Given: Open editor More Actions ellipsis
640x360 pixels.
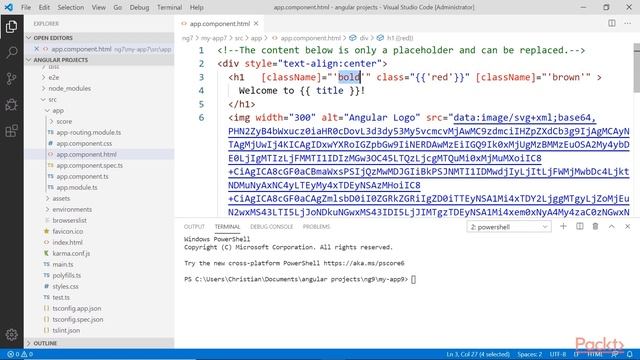Looking at the screenshot, I should (x=627, y=23).
